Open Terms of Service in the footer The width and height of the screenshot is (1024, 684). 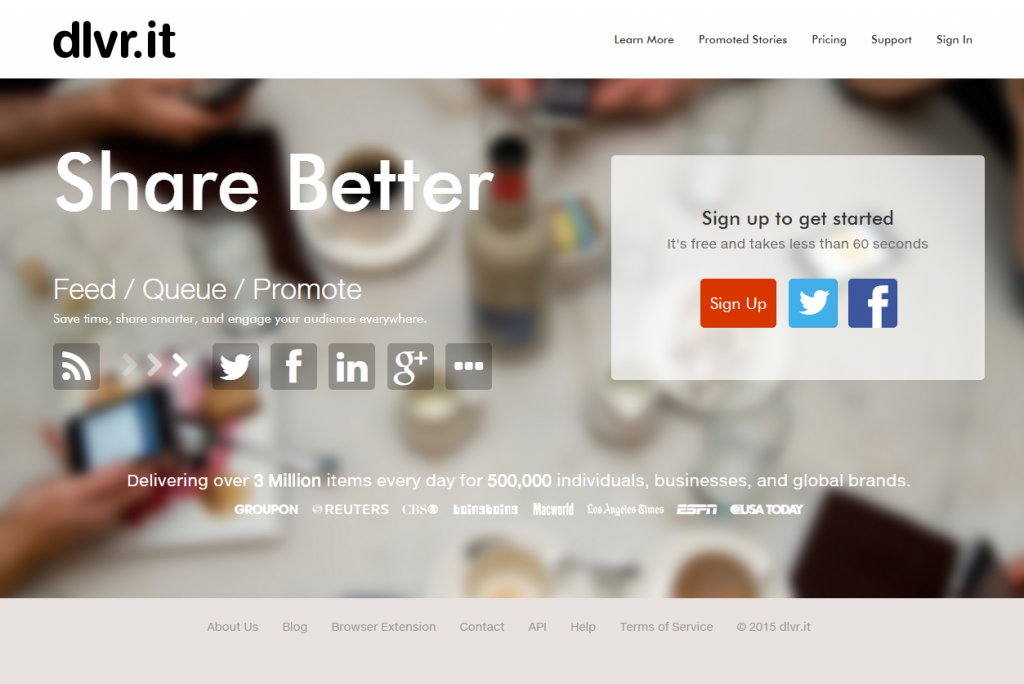(x=666, y=627)
